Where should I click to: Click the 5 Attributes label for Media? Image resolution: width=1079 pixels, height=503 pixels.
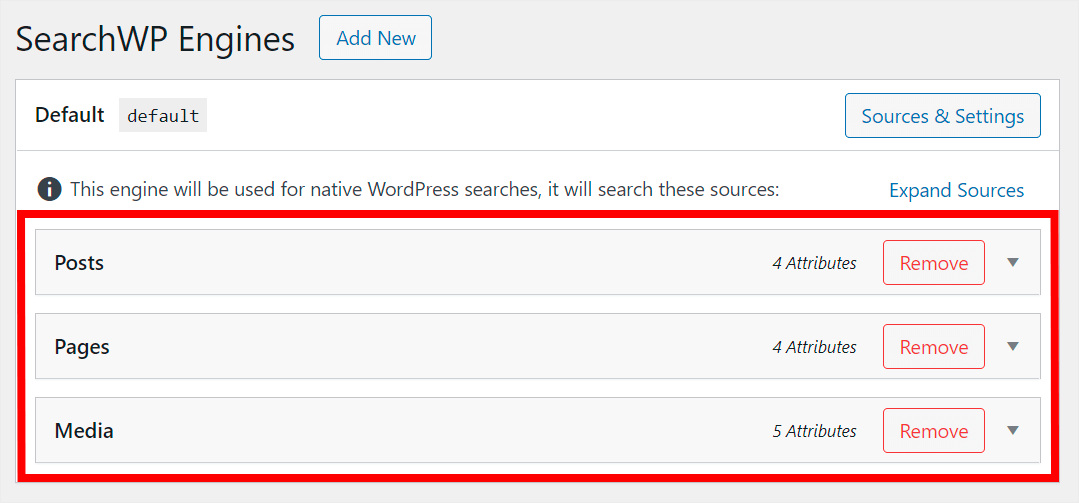814,431
